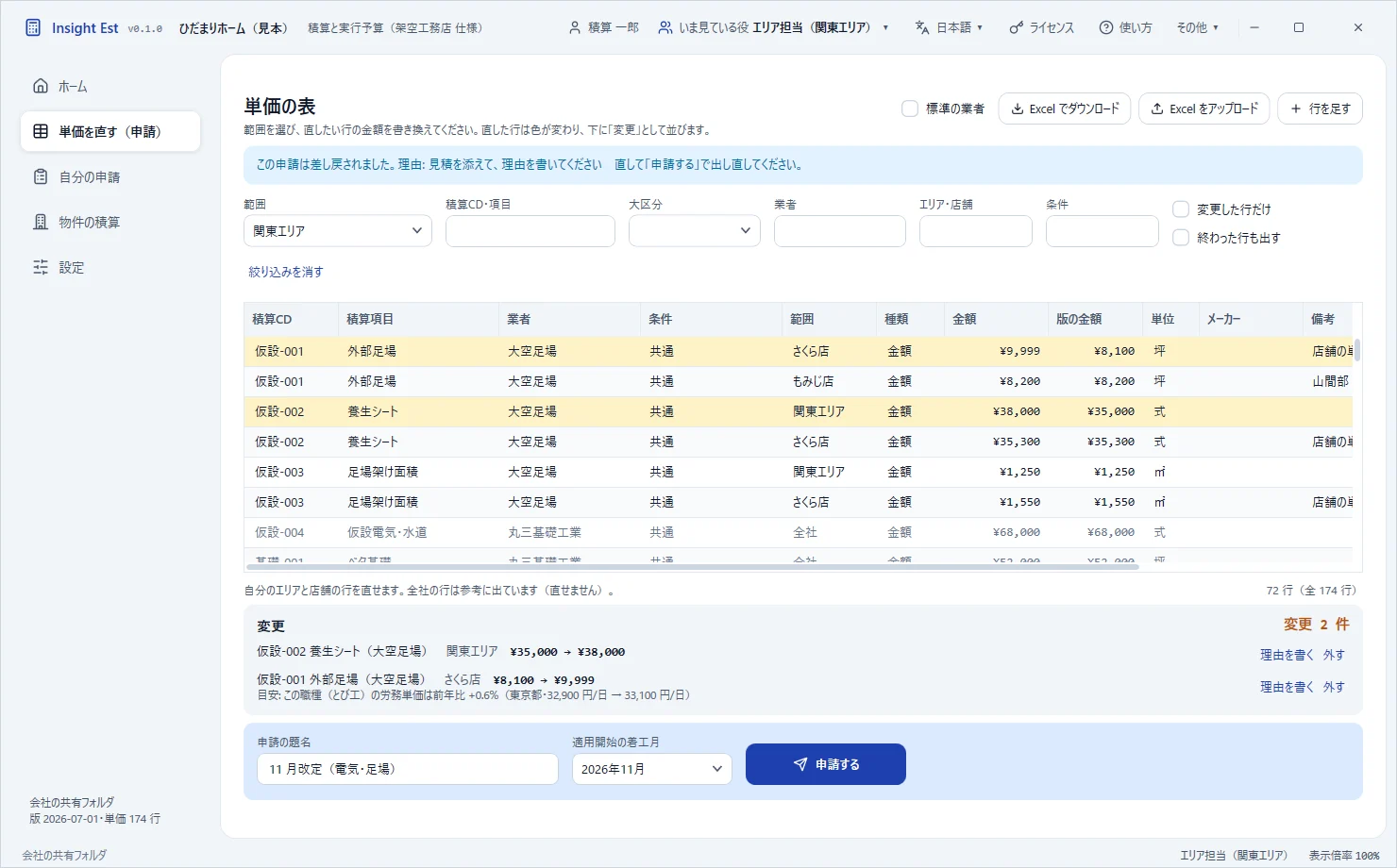
Task: Click the upload icon on Excel button
Action: 1157,108
